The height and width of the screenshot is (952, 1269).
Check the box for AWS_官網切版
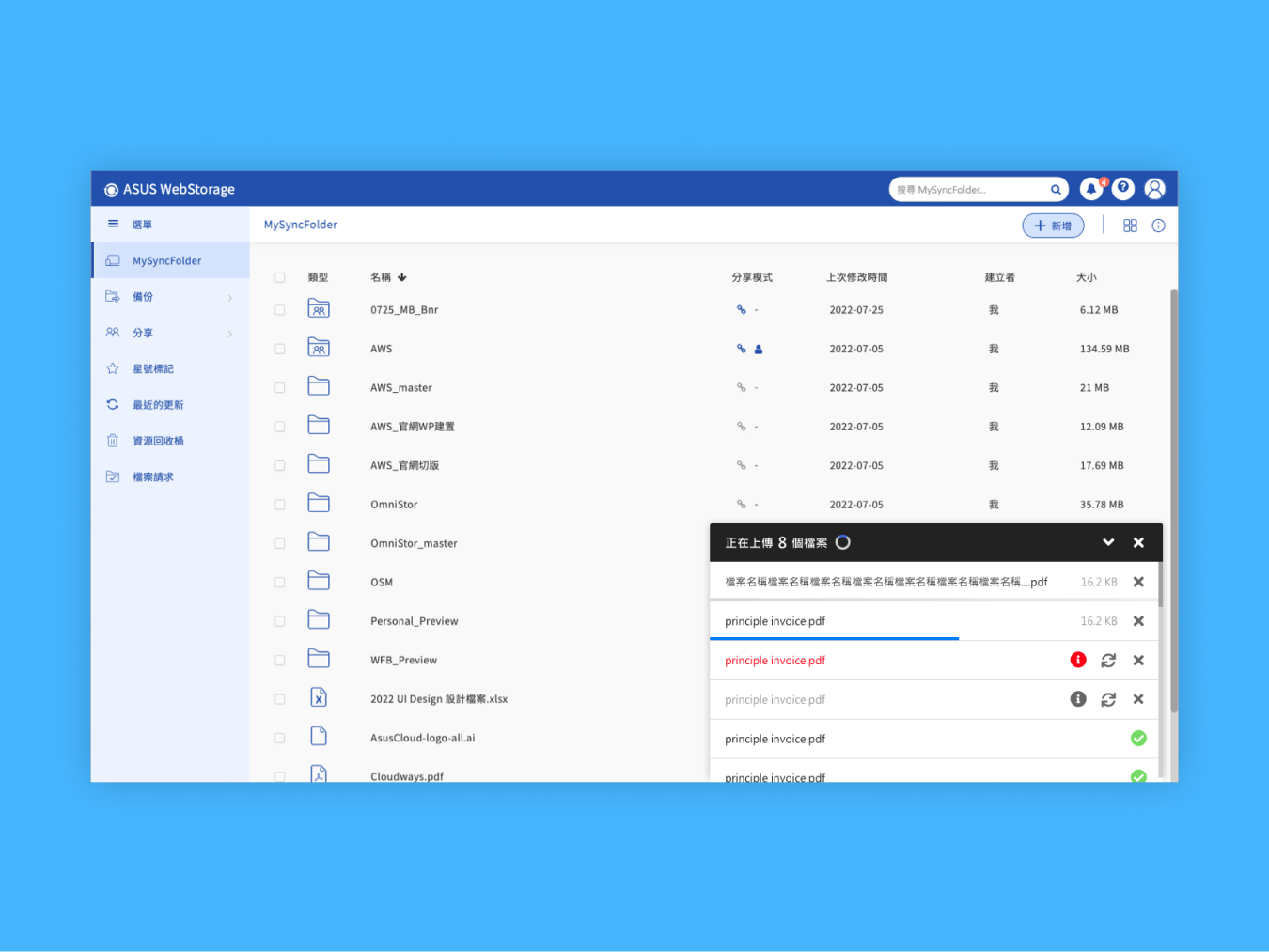coord(279,465)
